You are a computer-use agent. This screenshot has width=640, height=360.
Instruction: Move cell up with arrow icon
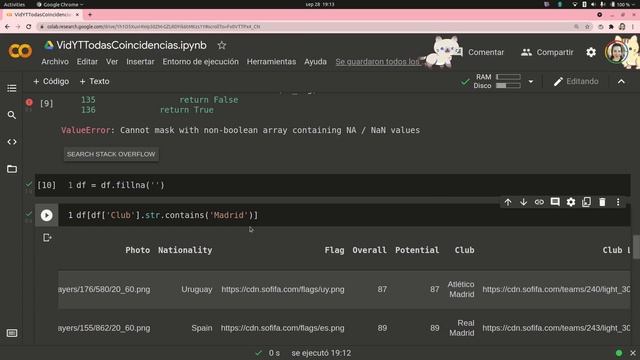[508, 202]
